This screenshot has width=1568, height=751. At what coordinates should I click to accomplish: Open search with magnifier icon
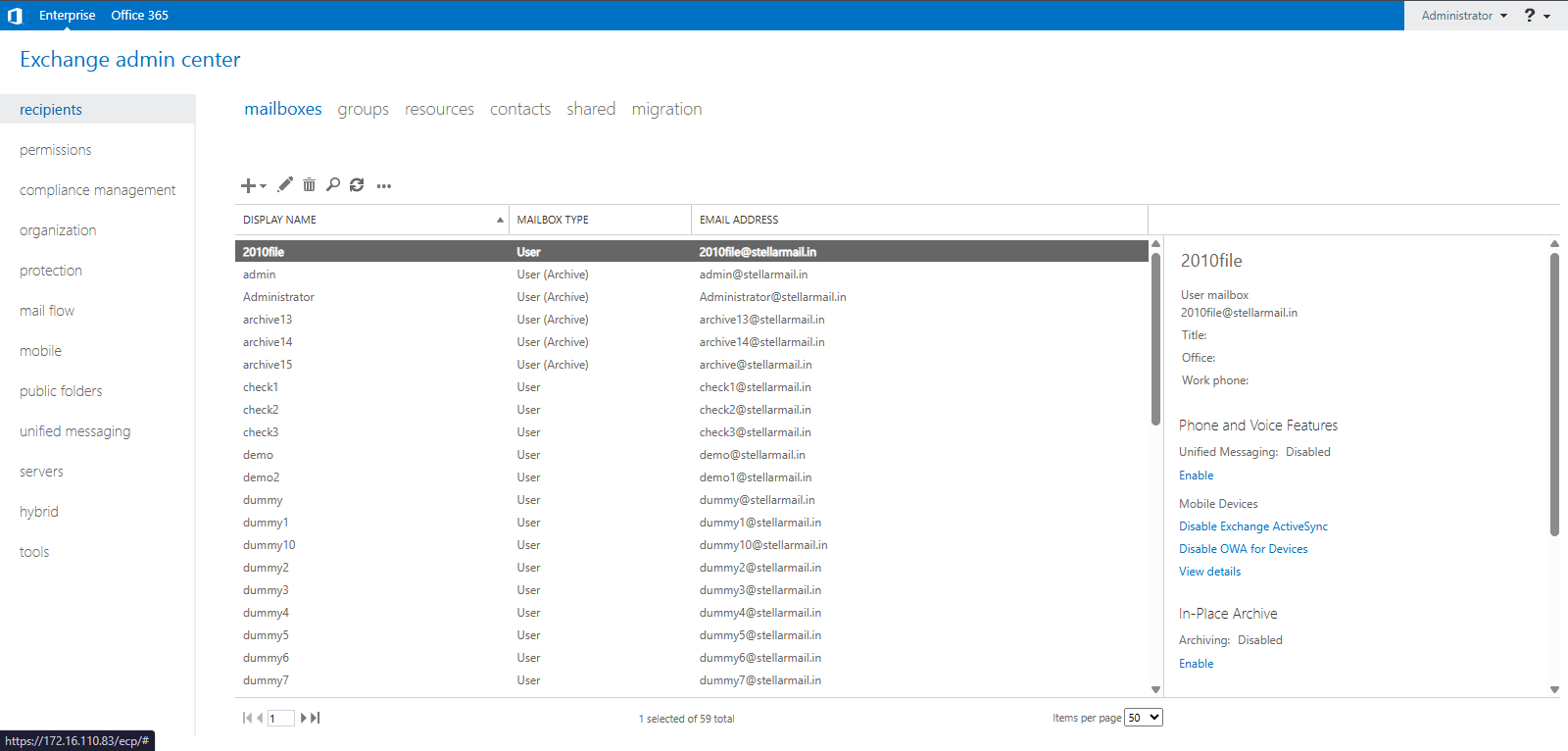333,184
